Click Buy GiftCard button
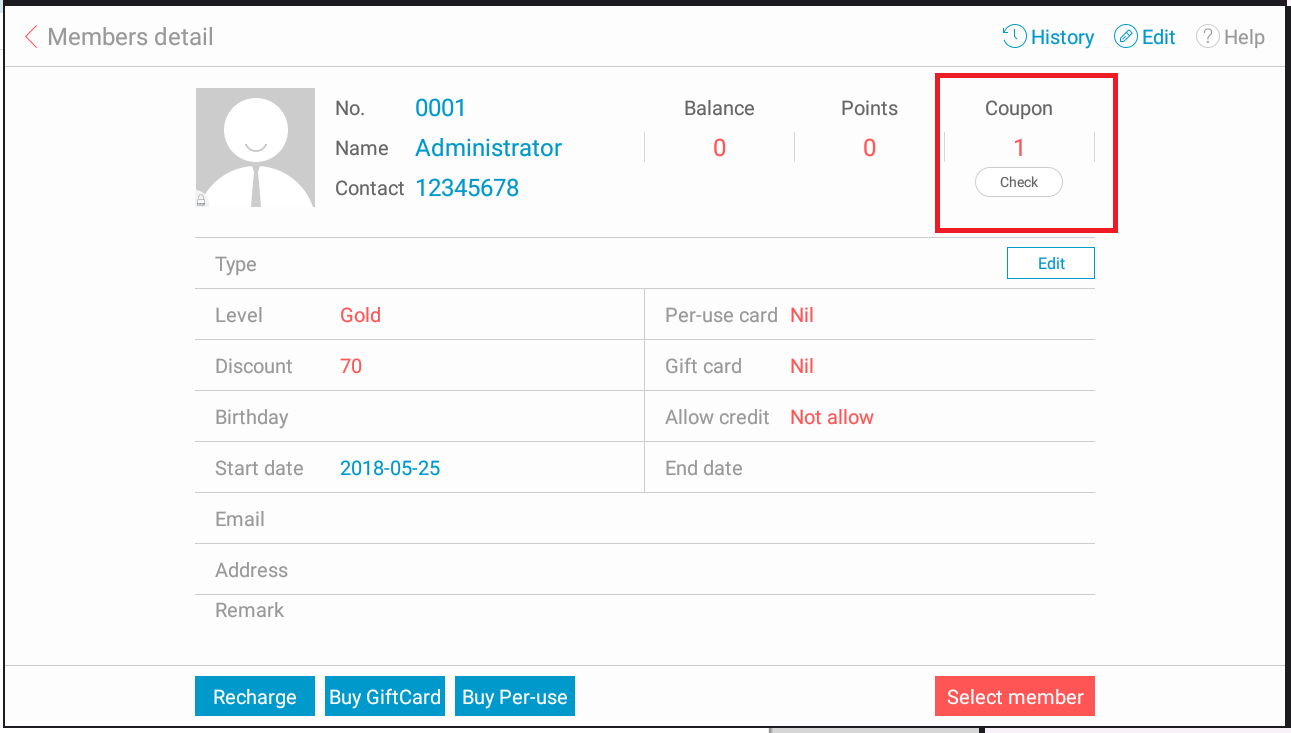The width and height of the screenshot is (1291, 733). click(x=385, y=697)
